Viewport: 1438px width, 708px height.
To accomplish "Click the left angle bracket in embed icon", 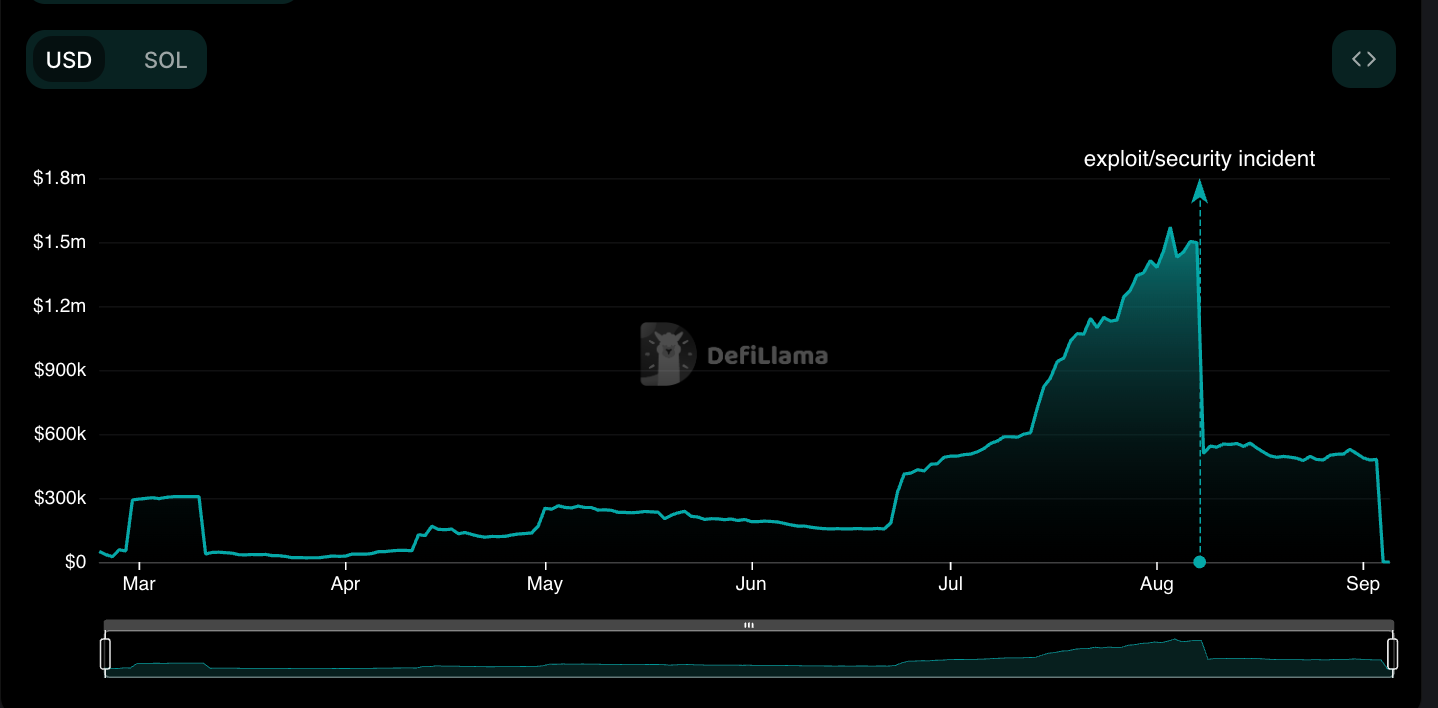I will pos(1357,59).
